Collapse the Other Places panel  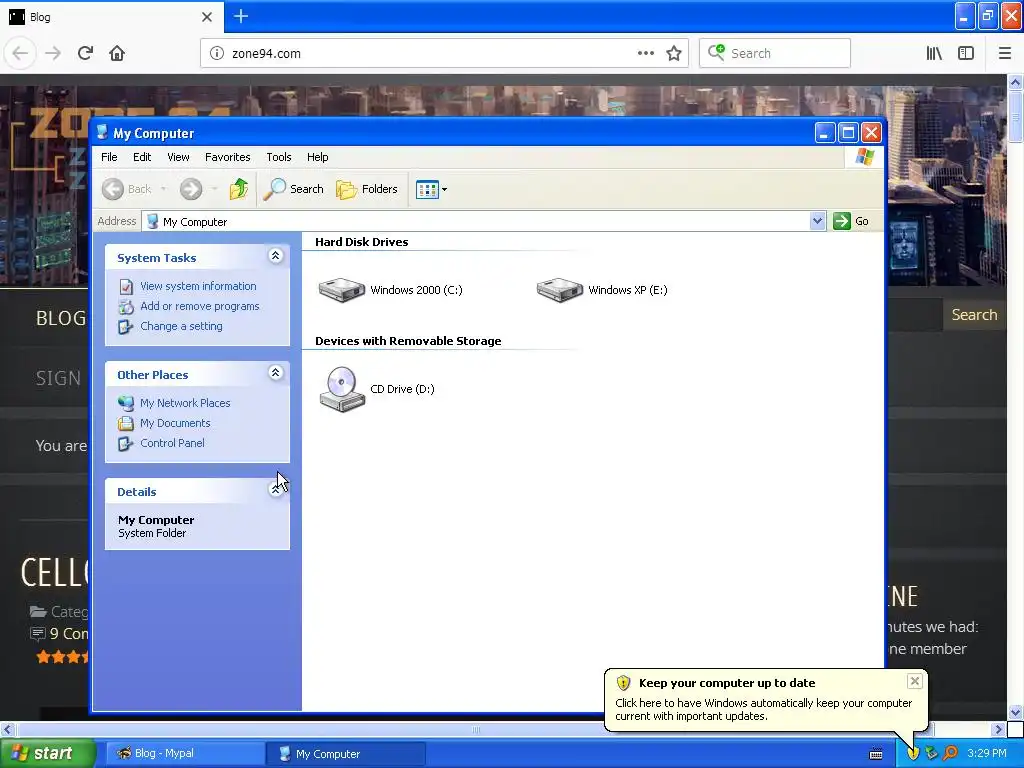[x=276, y=373]
